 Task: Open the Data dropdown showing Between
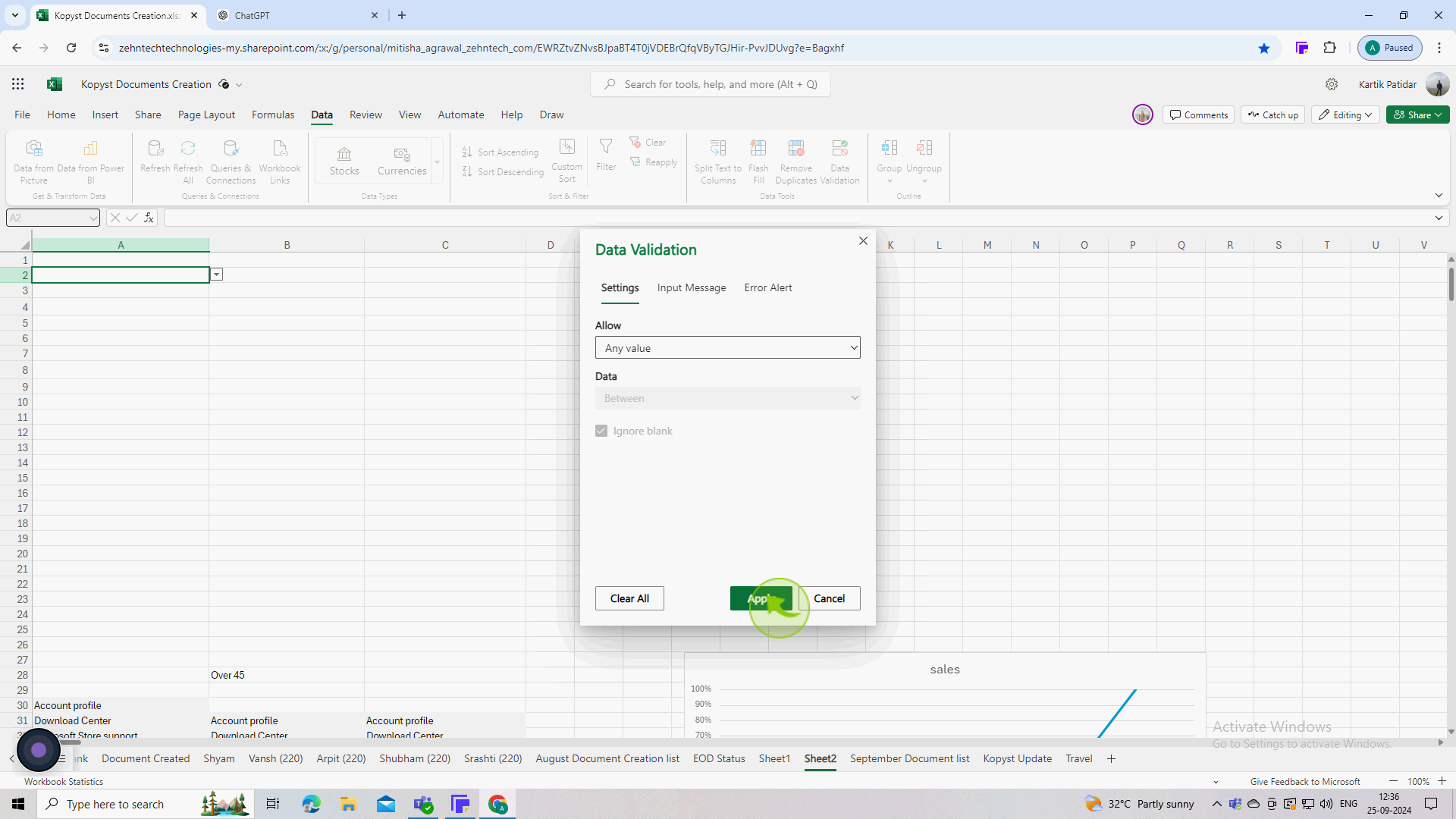(x=728, y=398)
